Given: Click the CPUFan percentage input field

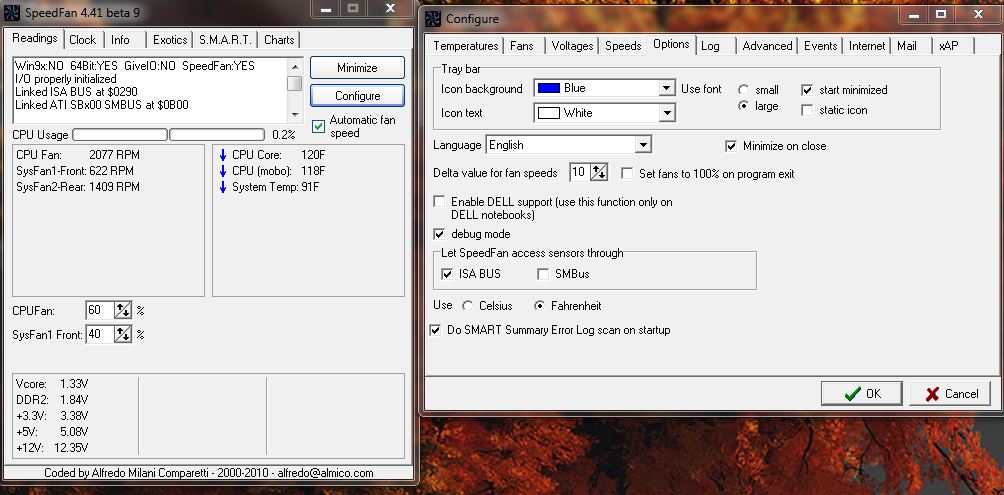Looking at the screenshot, I should tap(100, 311).
